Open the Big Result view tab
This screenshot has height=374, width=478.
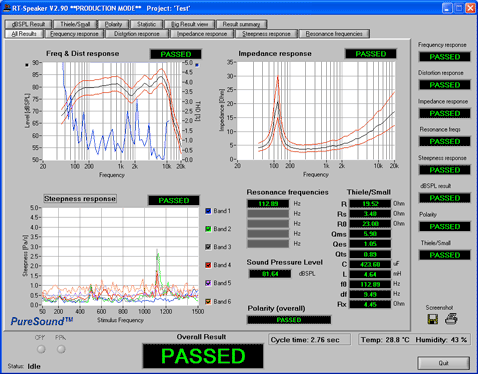190,24
